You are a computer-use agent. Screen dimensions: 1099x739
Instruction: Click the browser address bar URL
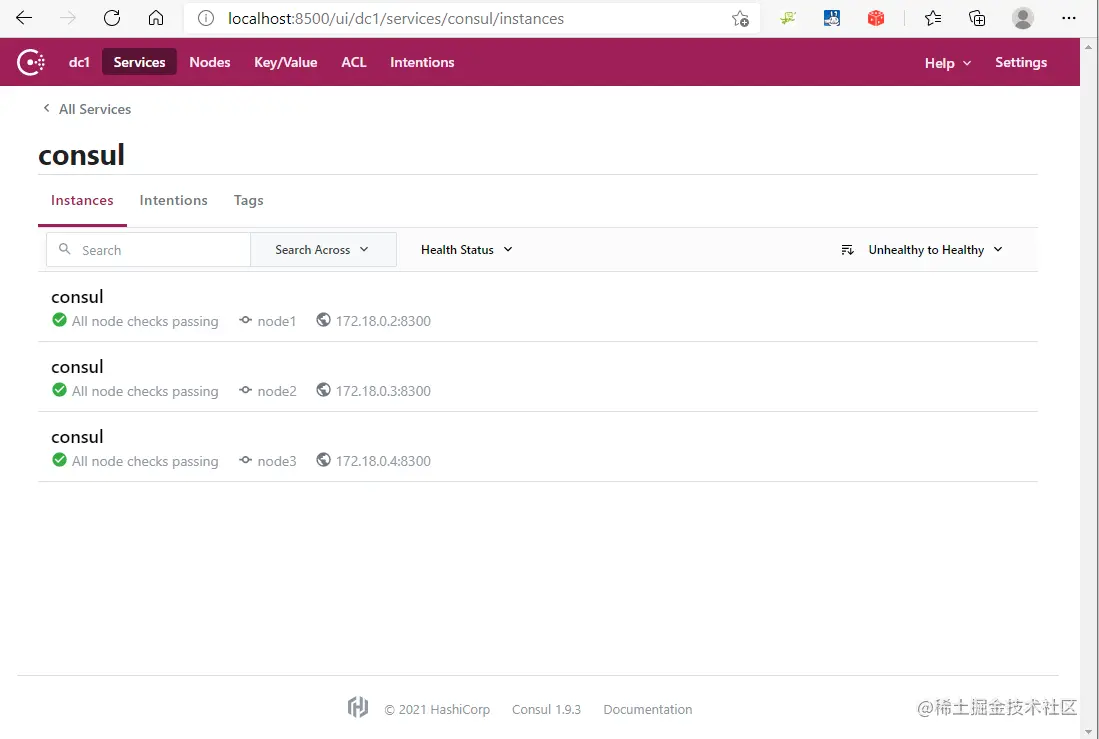pyautogui.click(x=395, y=19)
